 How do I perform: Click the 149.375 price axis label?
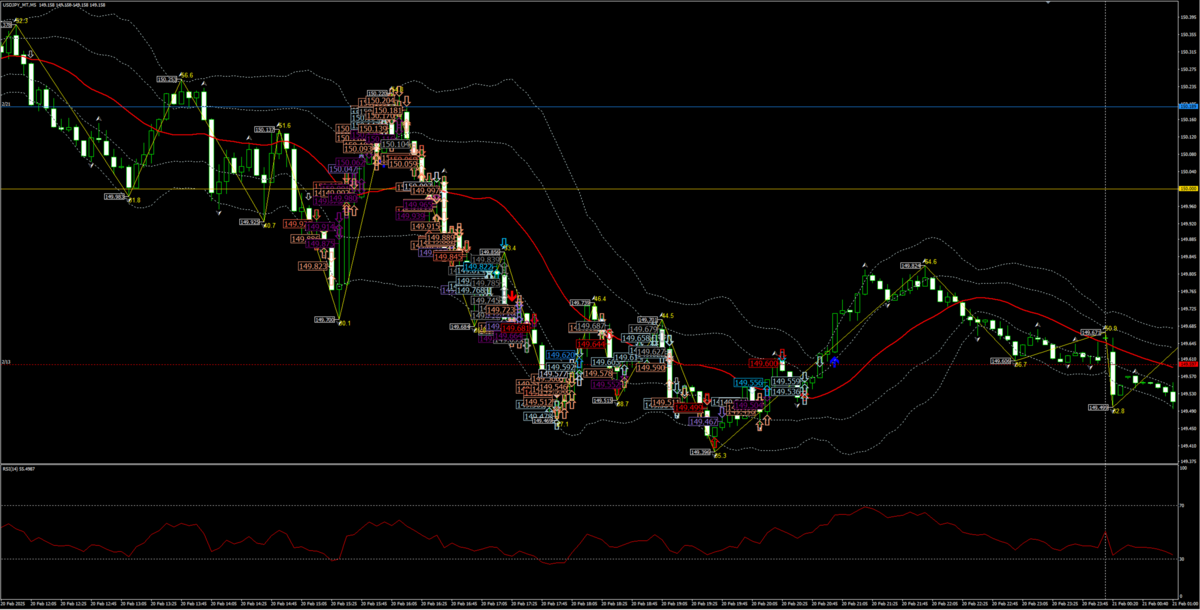tap(1189, 461)
